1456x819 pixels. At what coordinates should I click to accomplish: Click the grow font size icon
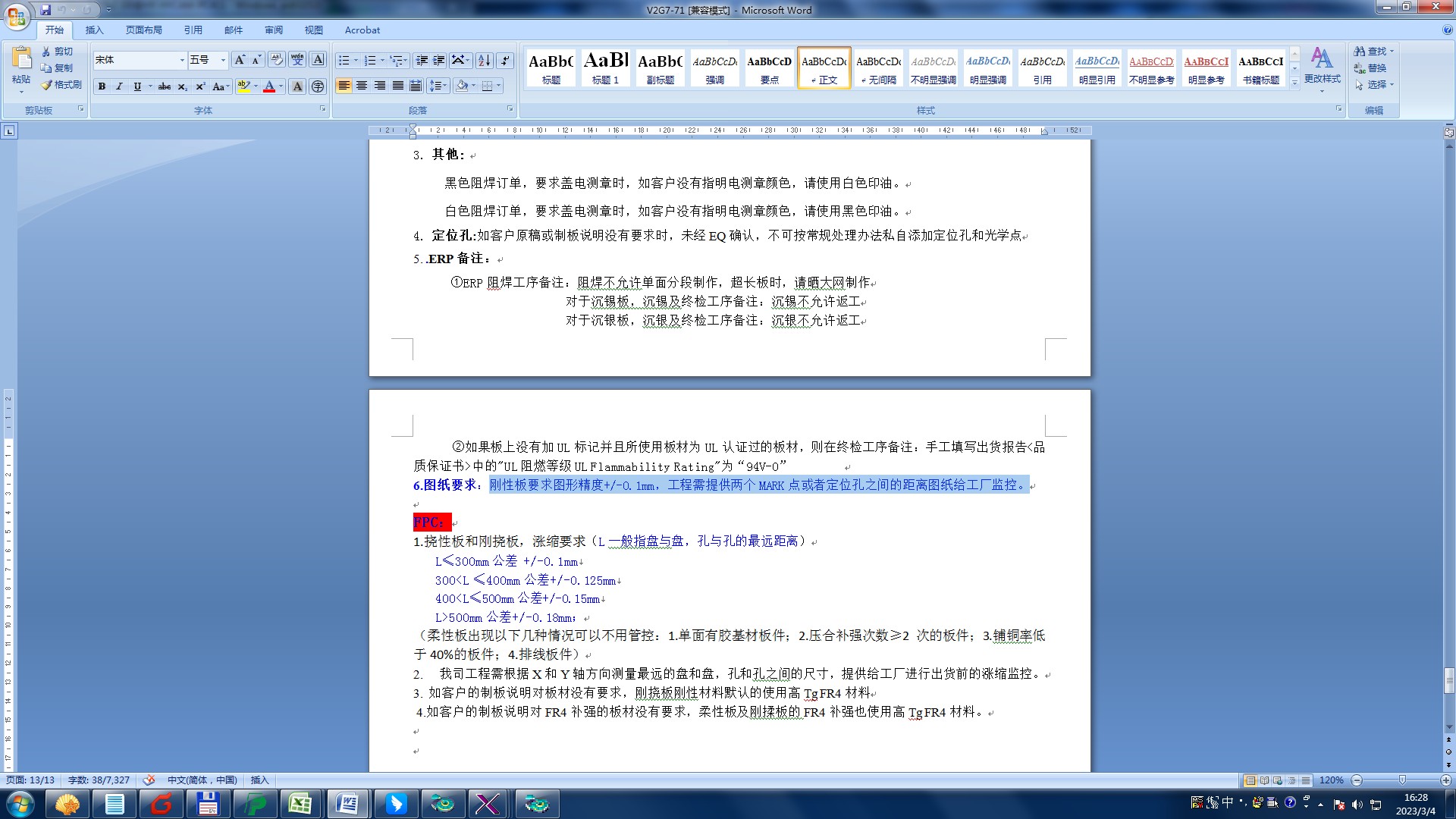pos(240,60)
